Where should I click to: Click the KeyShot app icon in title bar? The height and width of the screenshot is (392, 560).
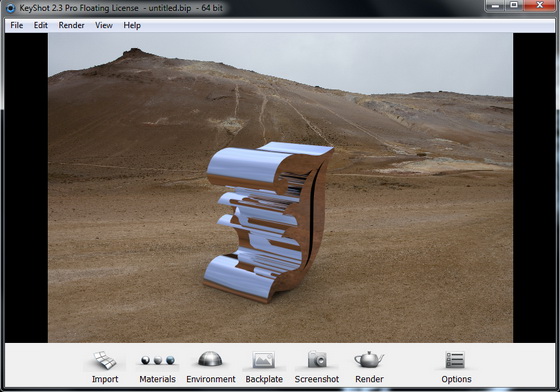click(x=10, y=8)
